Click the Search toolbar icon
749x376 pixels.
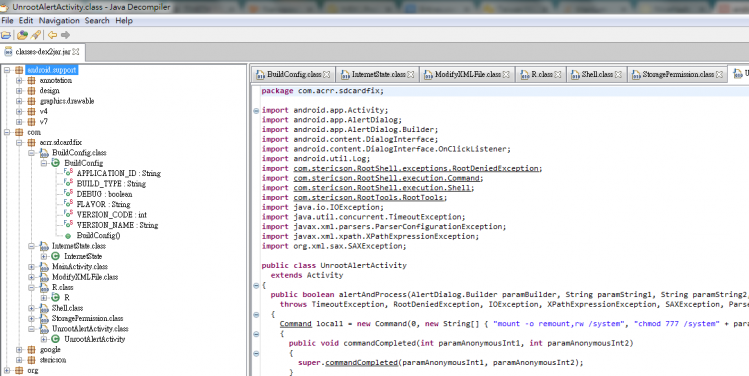[x=36, y=35]
